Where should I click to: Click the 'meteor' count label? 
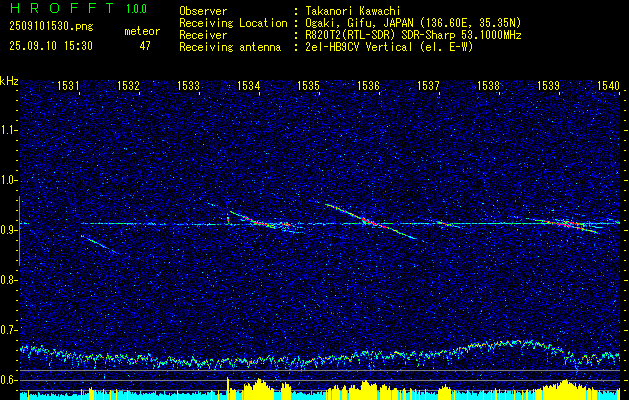tap(142, 31)
